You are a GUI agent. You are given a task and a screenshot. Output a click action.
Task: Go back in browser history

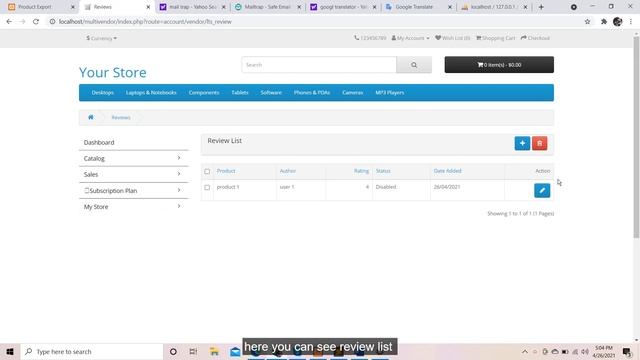[x=9, y=22]
